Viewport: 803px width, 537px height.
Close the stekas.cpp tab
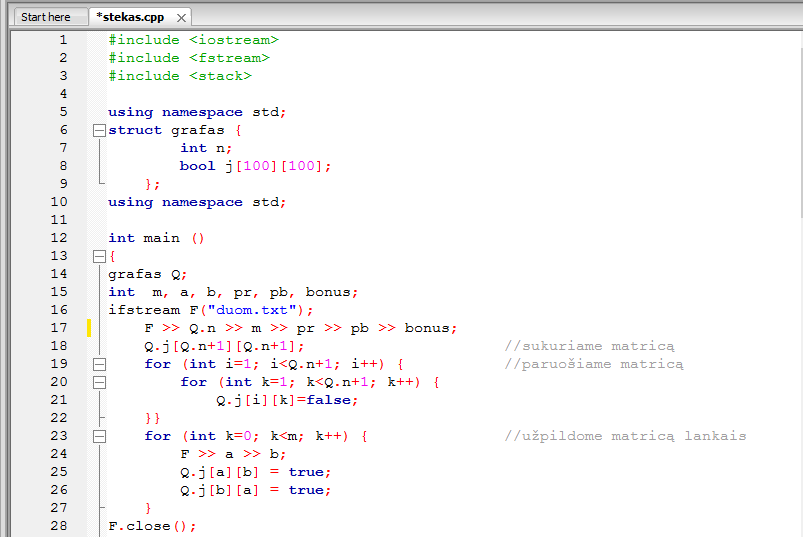181,18
